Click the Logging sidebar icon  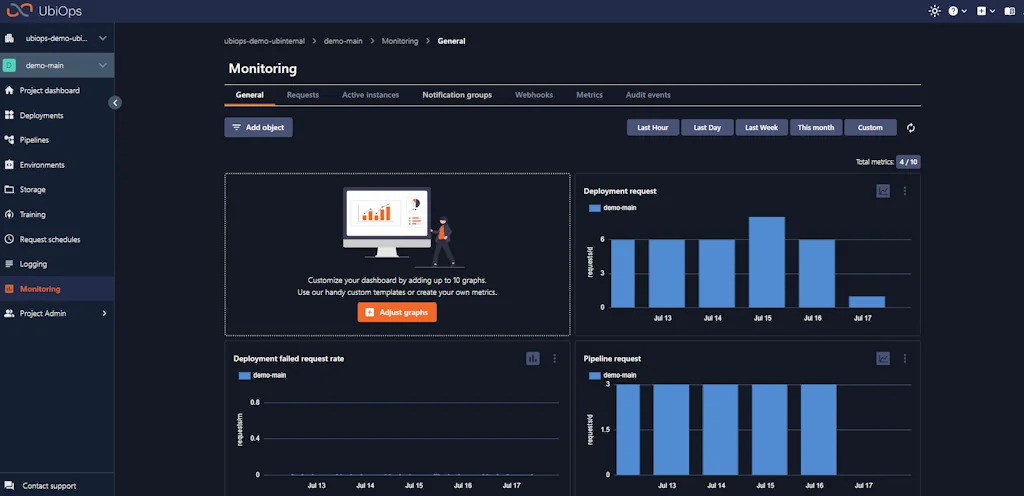[9, 264]
